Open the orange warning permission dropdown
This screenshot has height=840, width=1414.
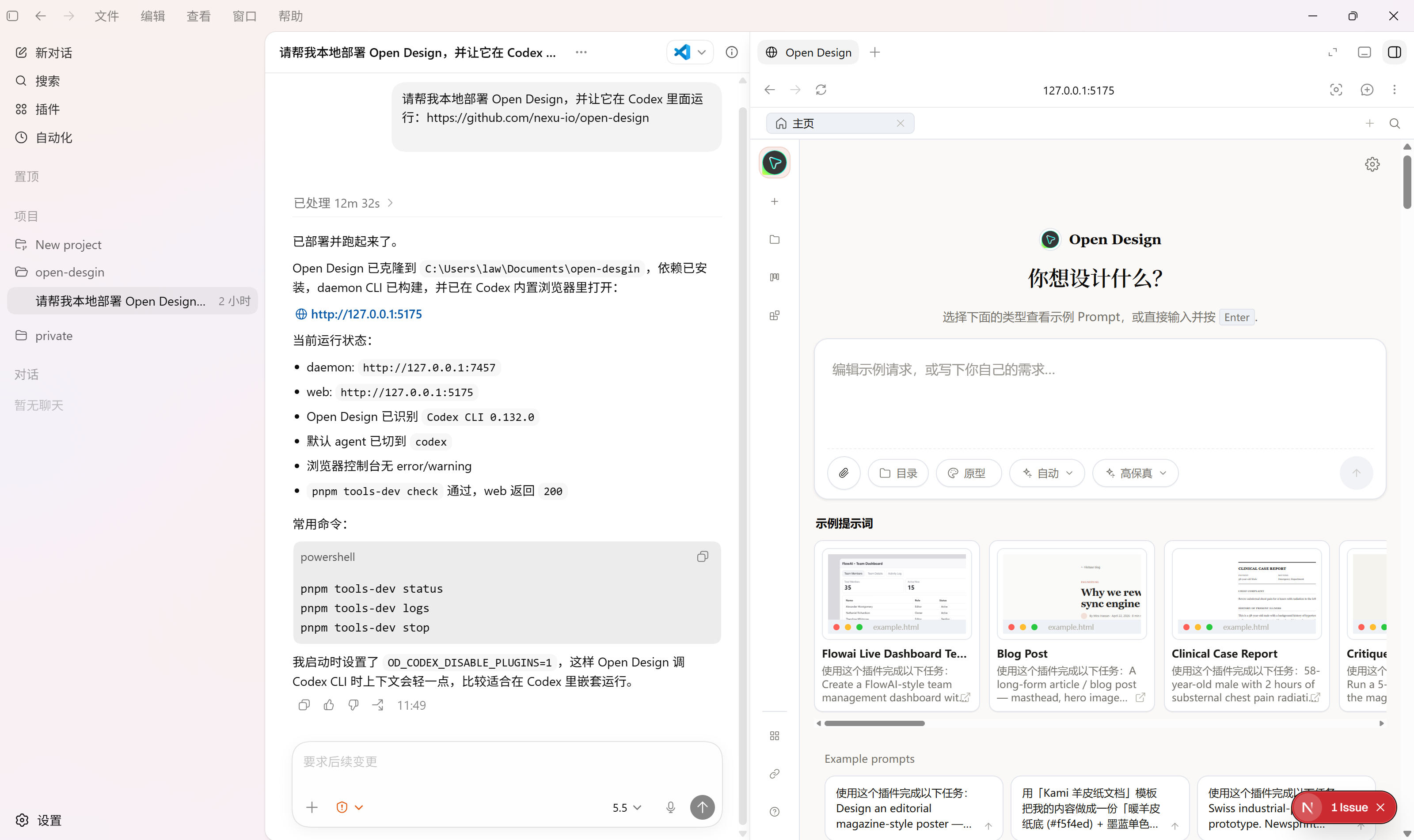[x=350, y=808]
